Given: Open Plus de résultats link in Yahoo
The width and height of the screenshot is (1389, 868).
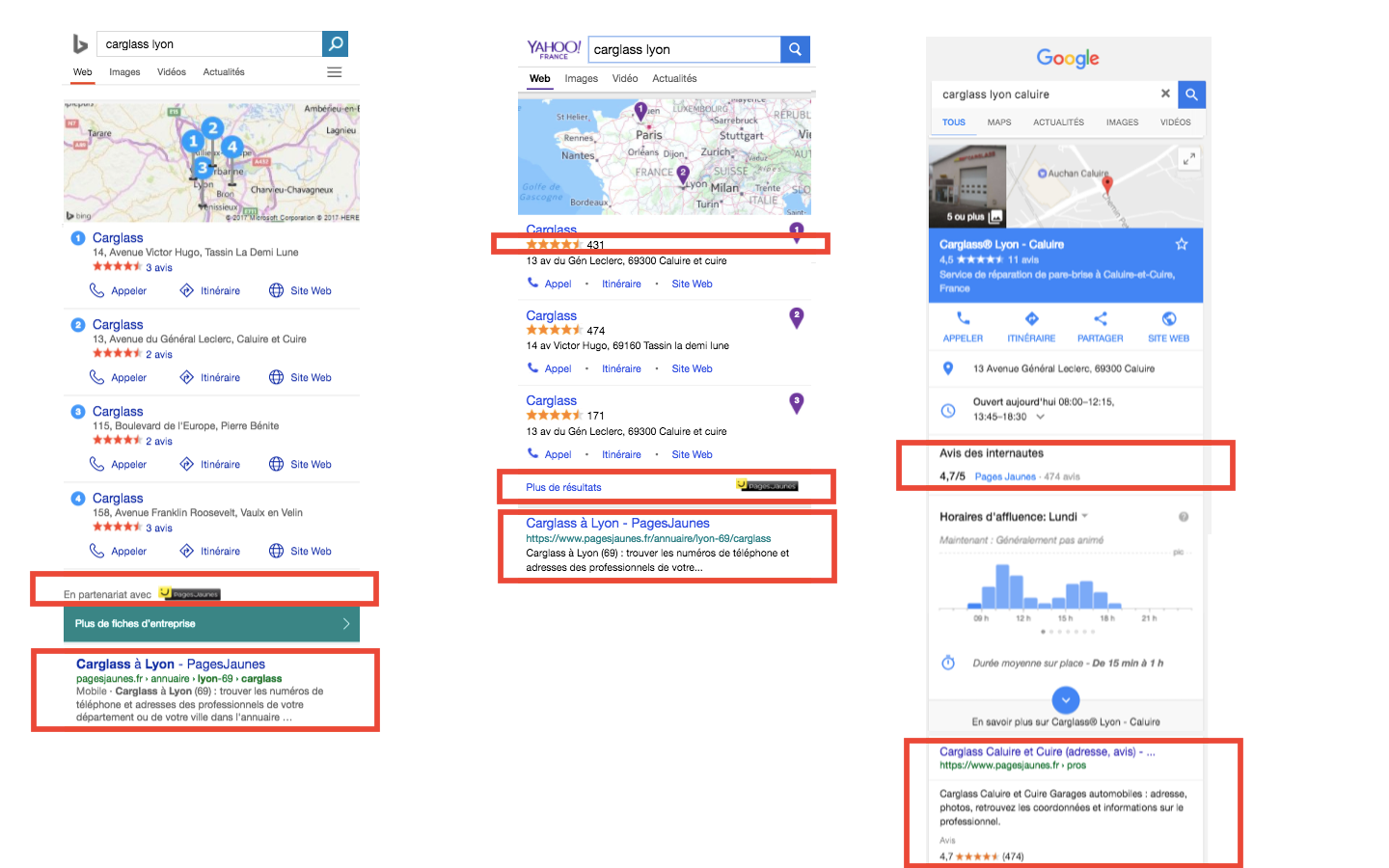Looking at the screenshot, I should click(x=563, y=487).
